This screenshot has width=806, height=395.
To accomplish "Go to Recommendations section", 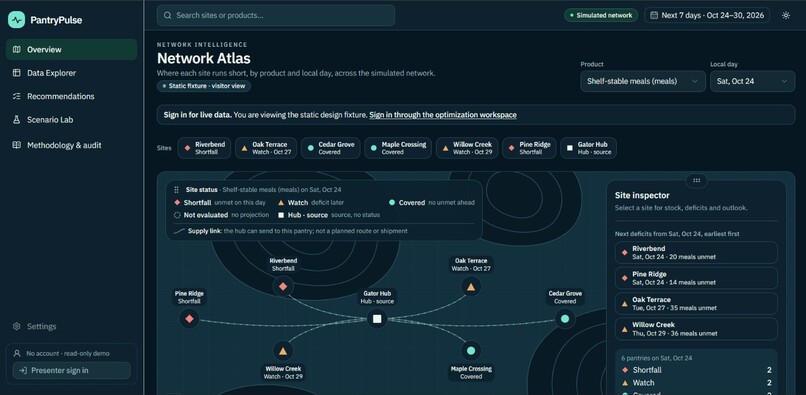I will [x=71, y=96].
